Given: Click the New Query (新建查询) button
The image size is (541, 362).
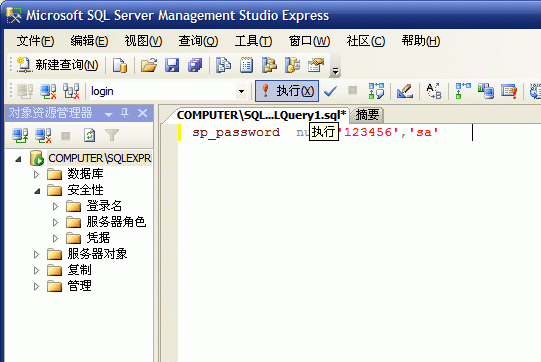Looking at the screenshot, I should click(x=58, y=65).
